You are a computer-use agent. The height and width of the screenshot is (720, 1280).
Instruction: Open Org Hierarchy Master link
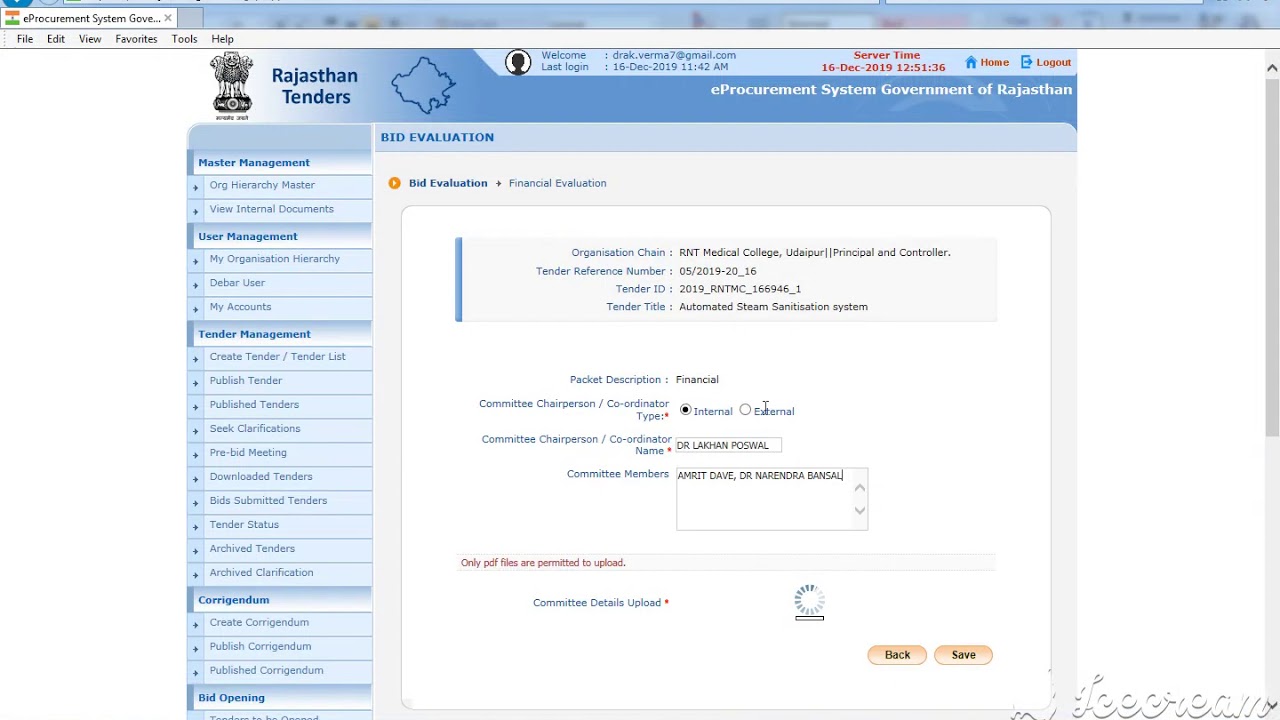click(x=262, y=185)
